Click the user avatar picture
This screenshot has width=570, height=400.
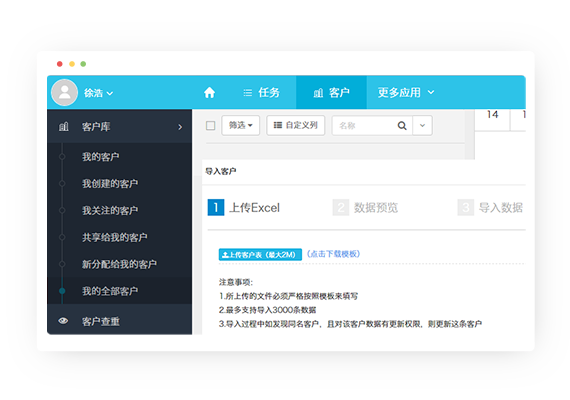click(x=65, y=92)
